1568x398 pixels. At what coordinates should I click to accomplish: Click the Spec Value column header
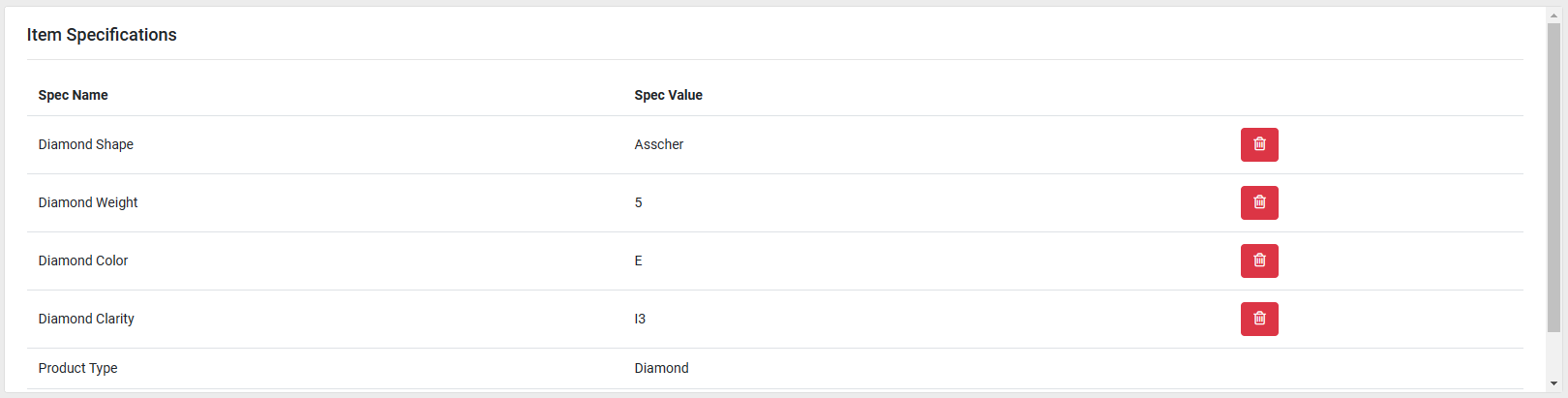tap(669, 95)
